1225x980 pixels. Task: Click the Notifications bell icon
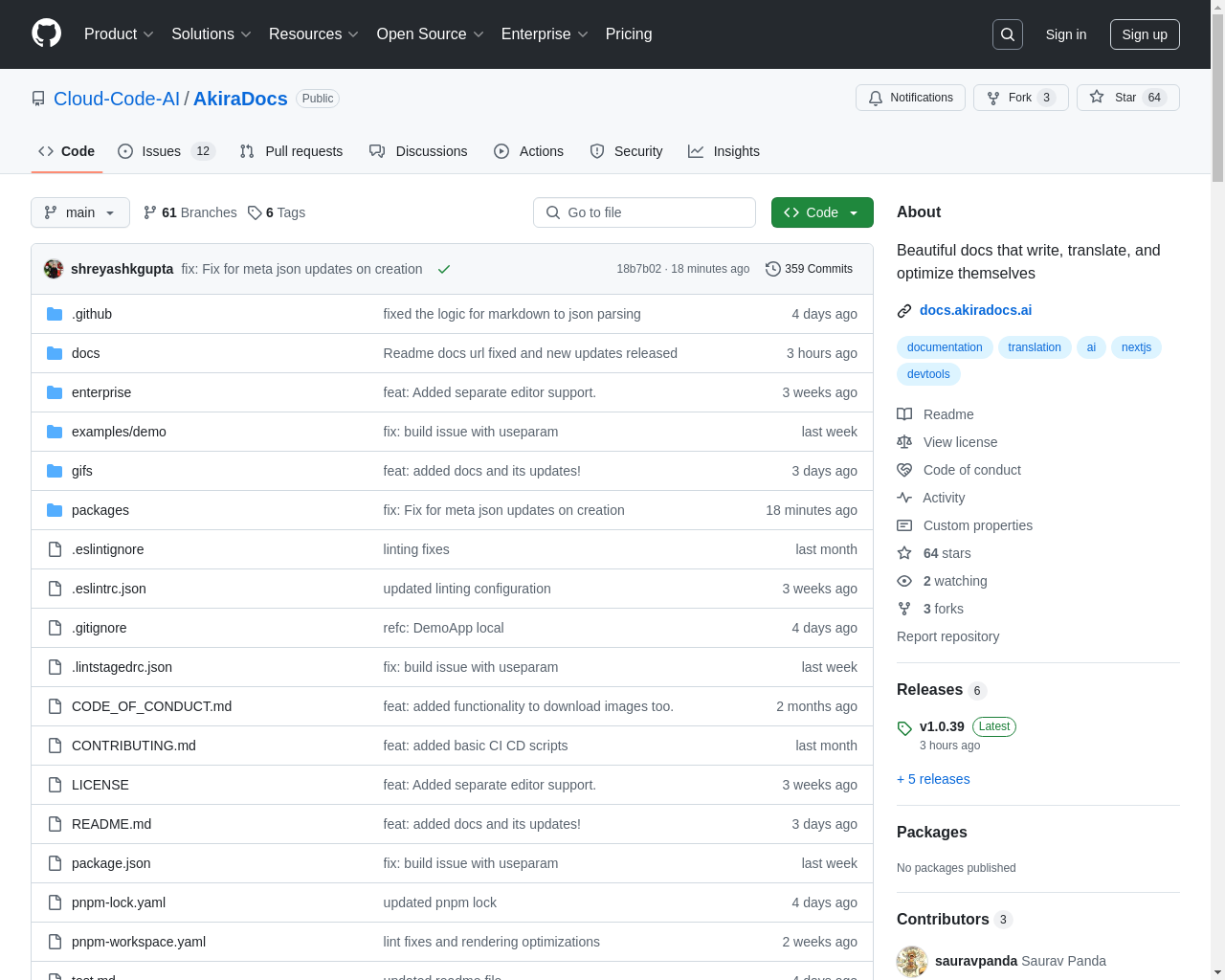click(876, 98)
